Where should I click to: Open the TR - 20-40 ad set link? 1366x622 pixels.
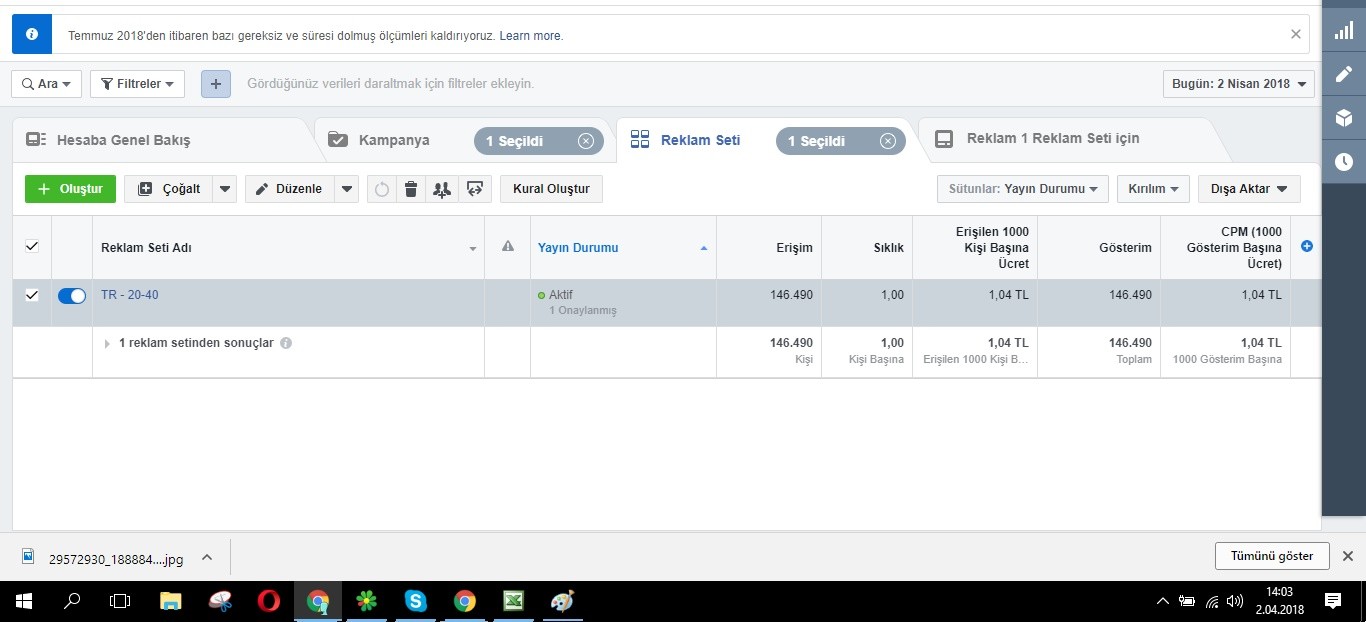tap(130, 295)
